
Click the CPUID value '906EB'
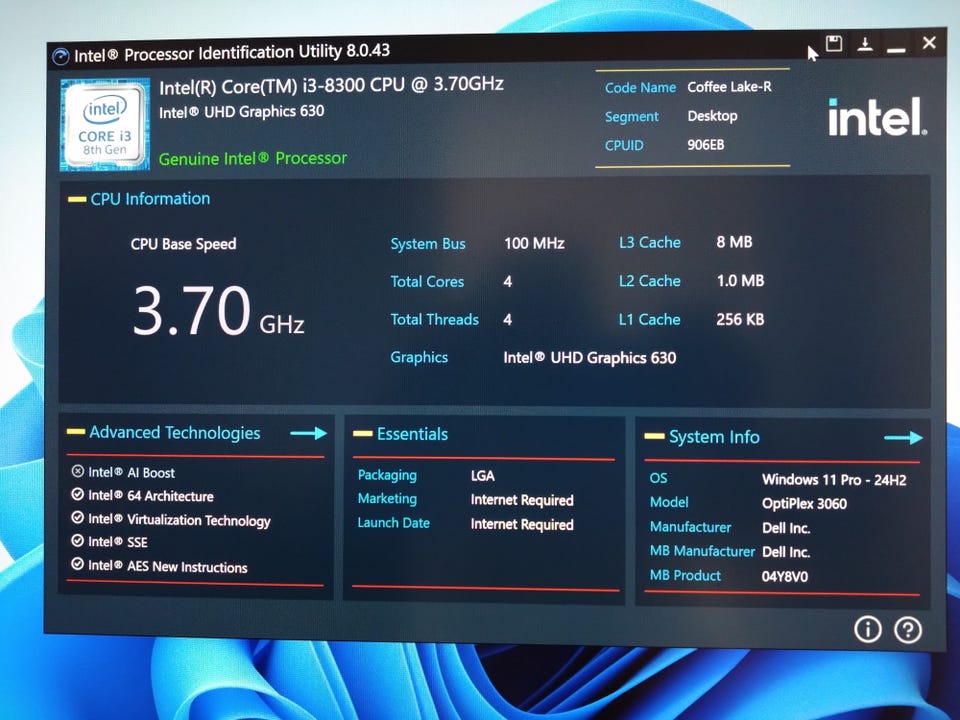point(705,145)
